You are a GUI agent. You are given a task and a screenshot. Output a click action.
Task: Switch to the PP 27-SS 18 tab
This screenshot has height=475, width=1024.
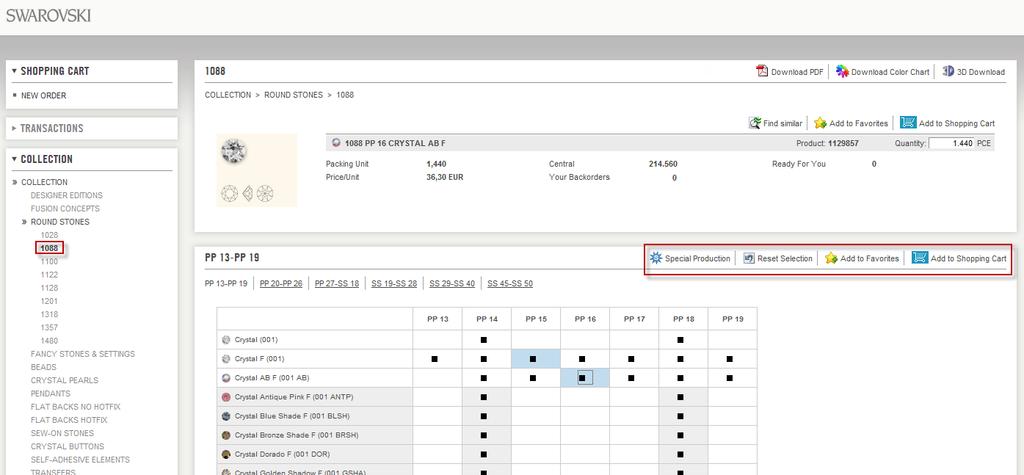coord(337,284)
